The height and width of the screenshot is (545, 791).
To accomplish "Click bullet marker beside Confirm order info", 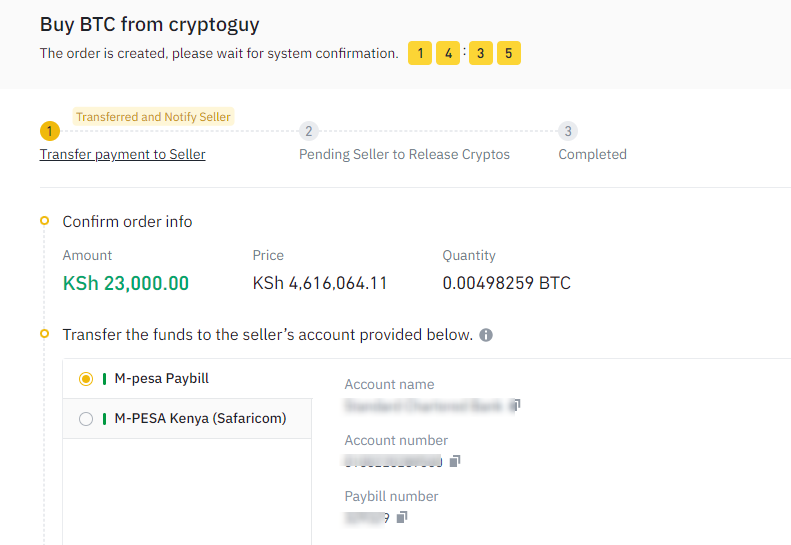I will tap(44, 220).
